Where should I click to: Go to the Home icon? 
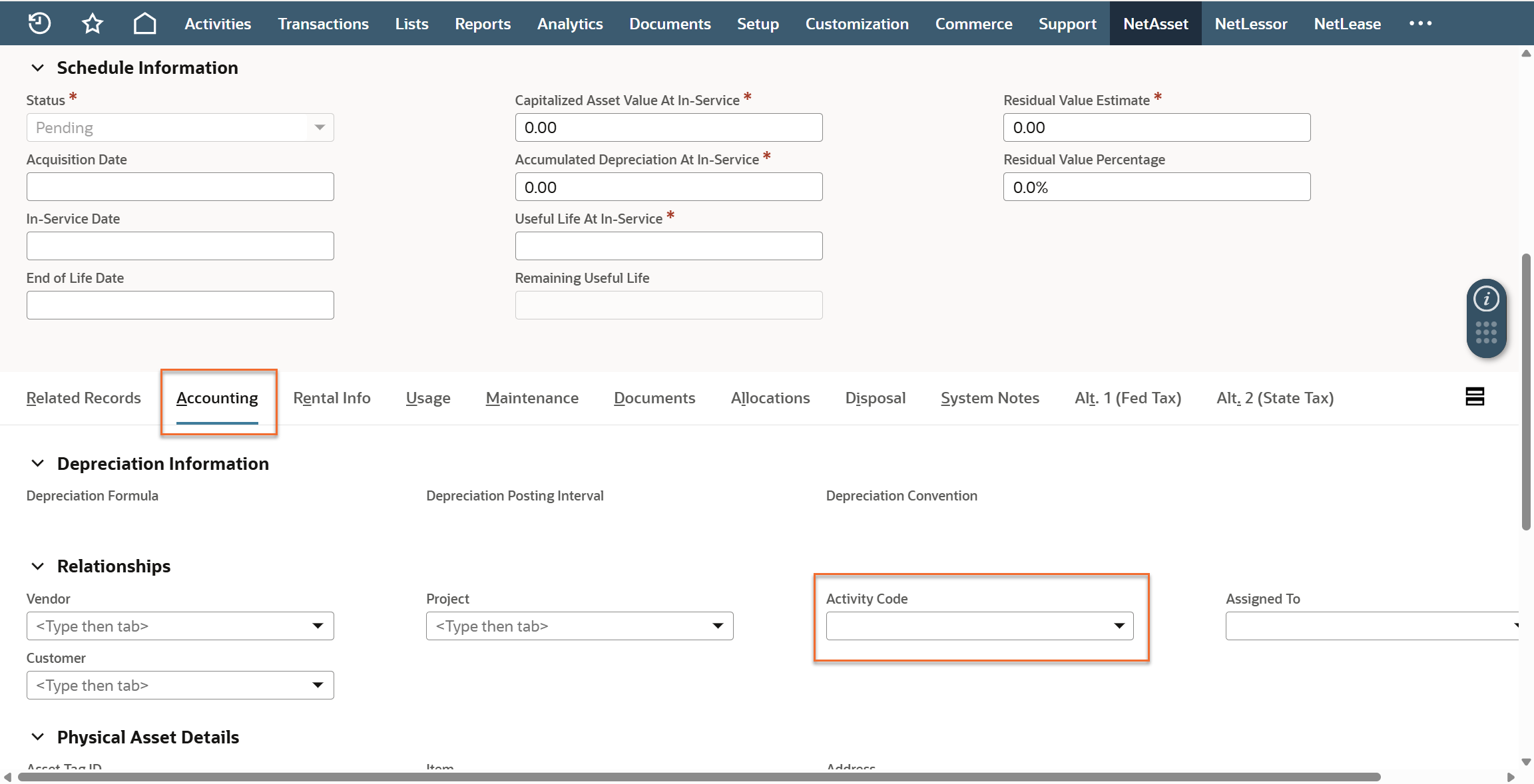tap(144, 23)
